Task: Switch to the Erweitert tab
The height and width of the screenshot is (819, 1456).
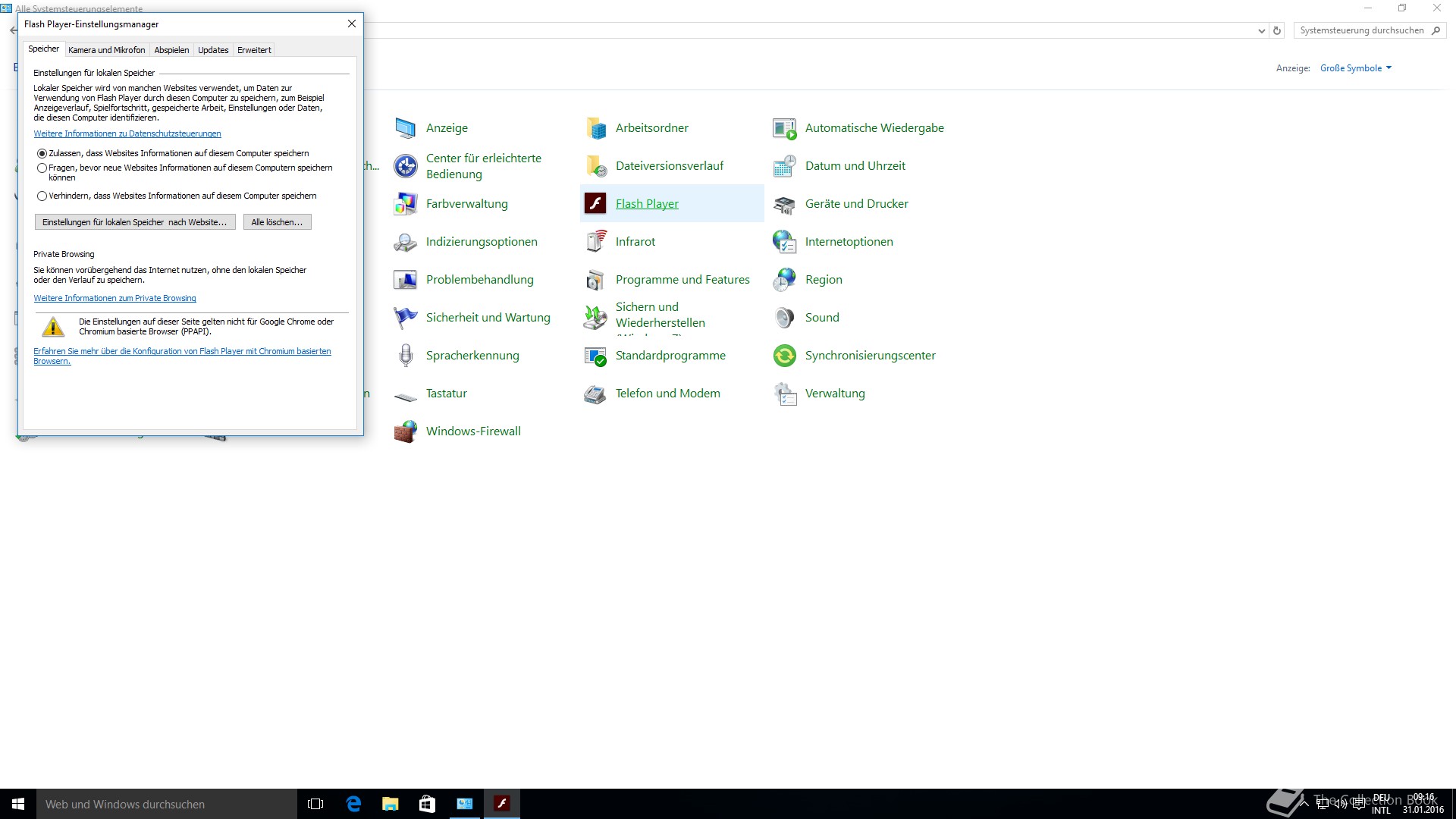Action: tap(254, 50)
